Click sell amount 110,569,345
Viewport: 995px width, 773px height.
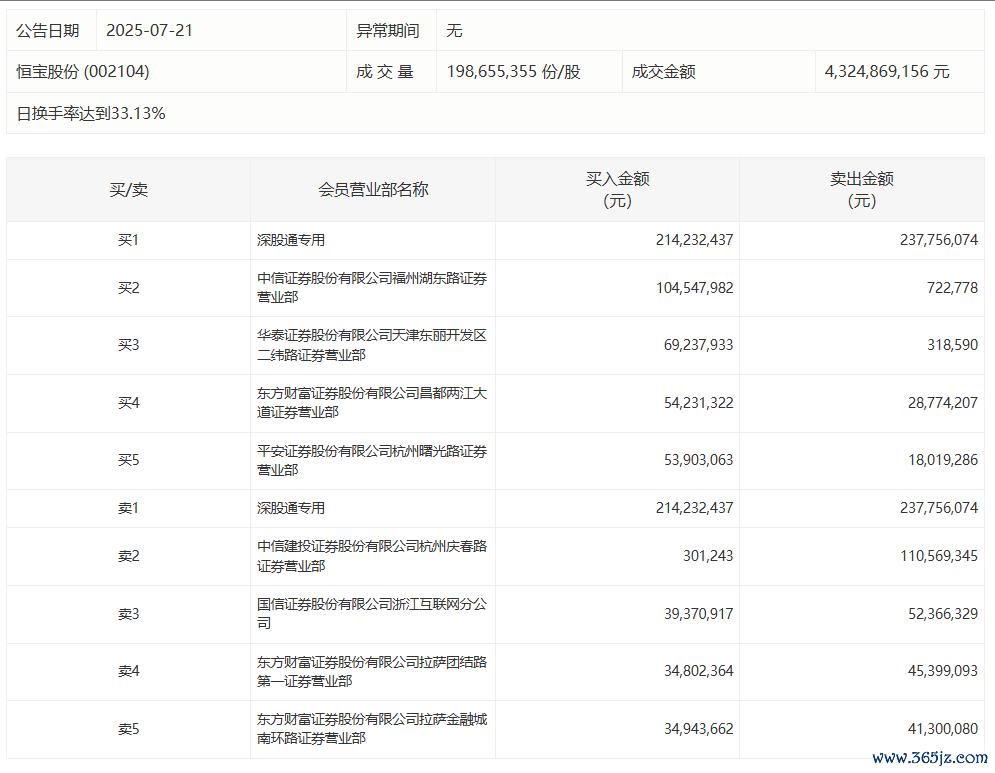pos(939,557)
